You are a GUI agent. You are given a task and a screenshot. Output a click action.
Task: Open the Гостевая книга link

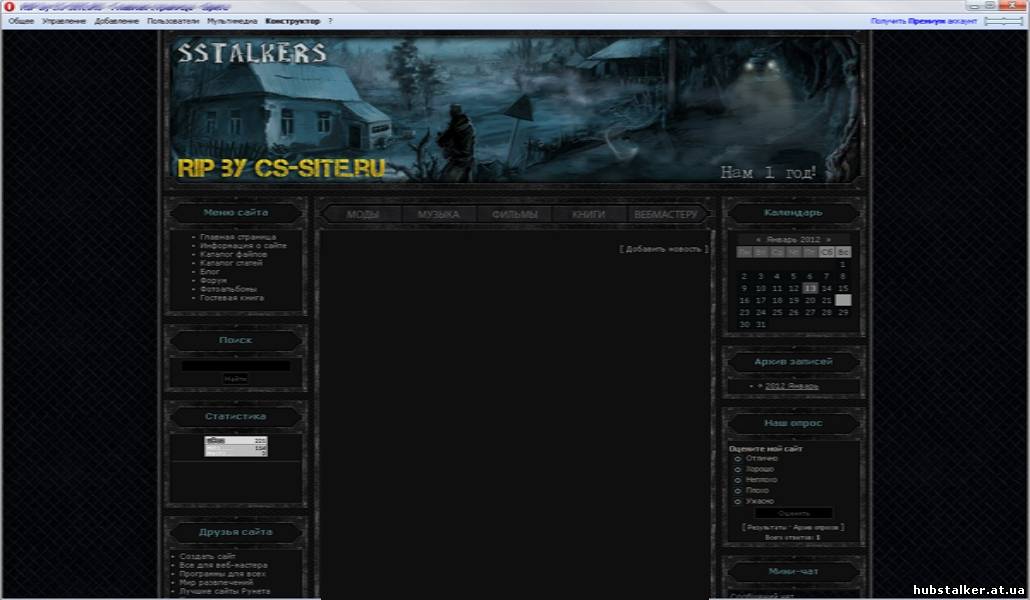[x=232, y=298]
